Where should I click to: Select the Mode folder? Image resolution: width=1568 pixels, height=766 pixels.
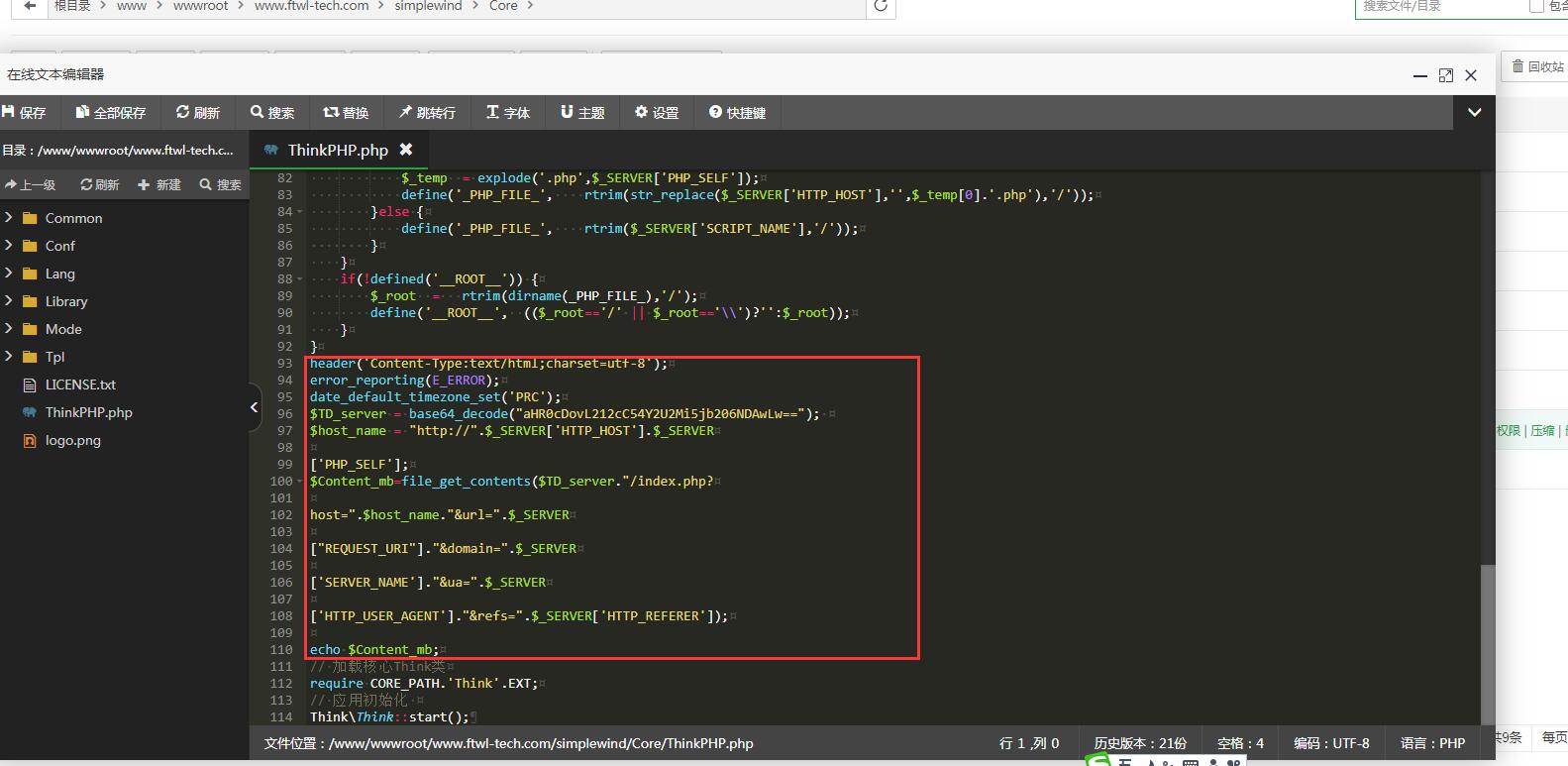[63, 329]
